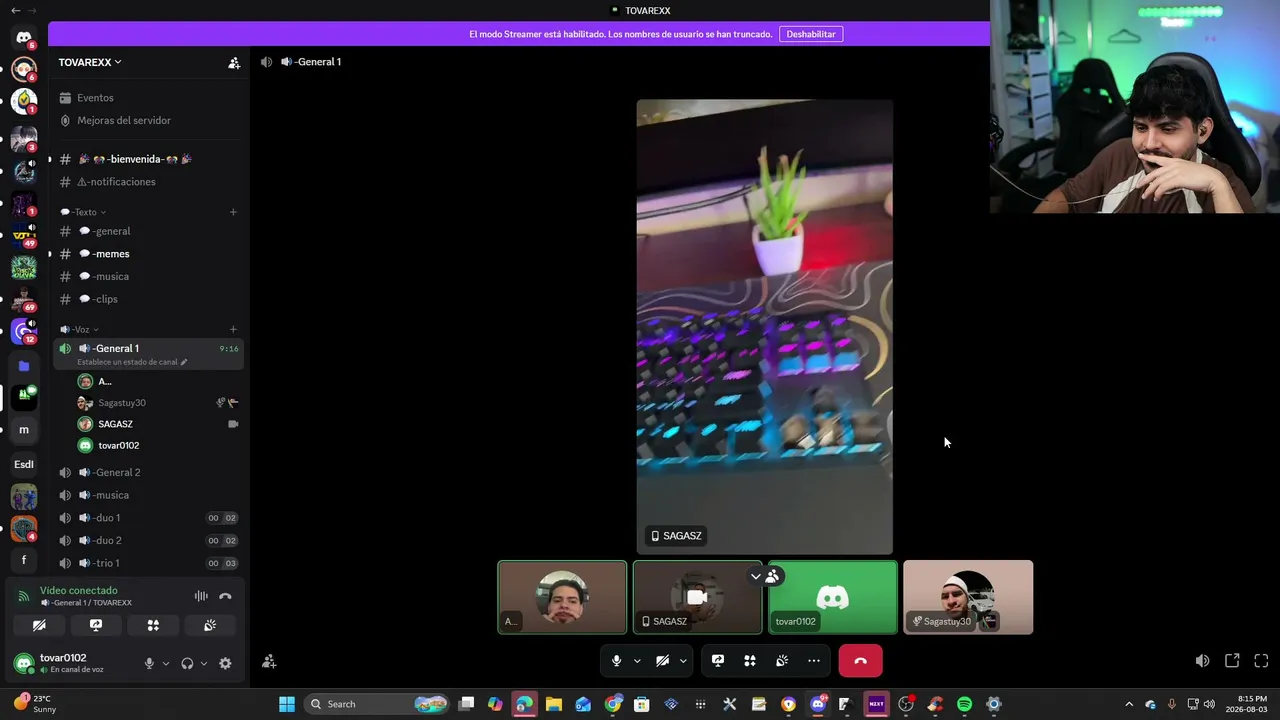This screenshot has height=720, width=1280.
Task: Open File Explorer from the taskbar
Action: (x=554, y=704)
